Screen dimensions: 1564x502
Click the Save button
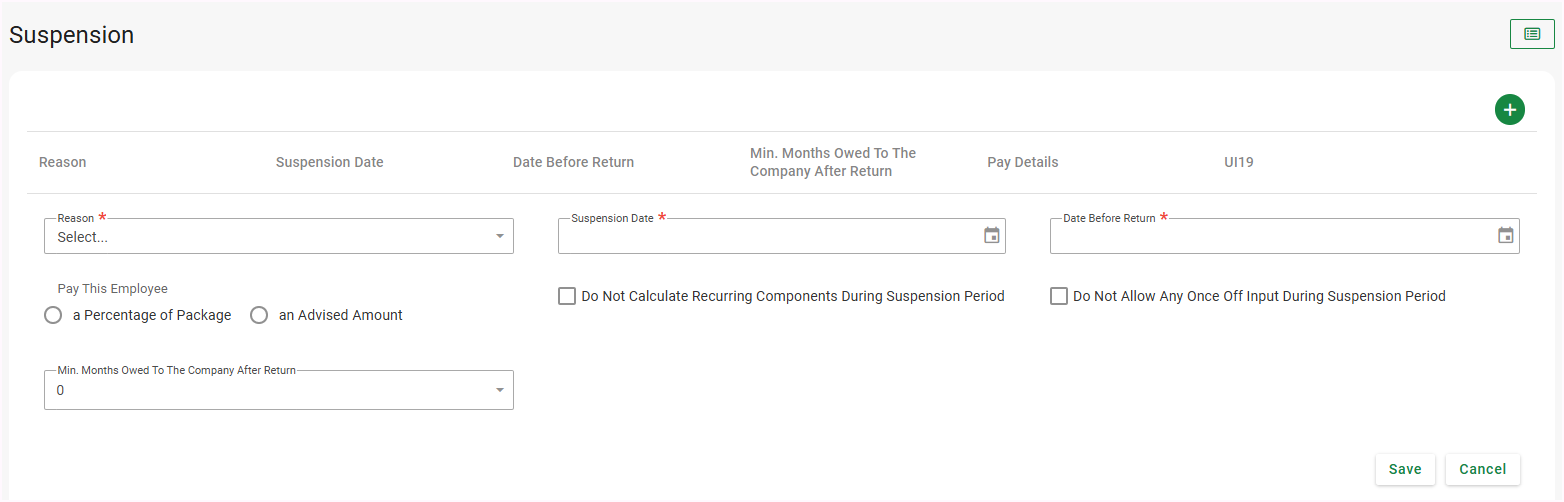[1404, 469]
